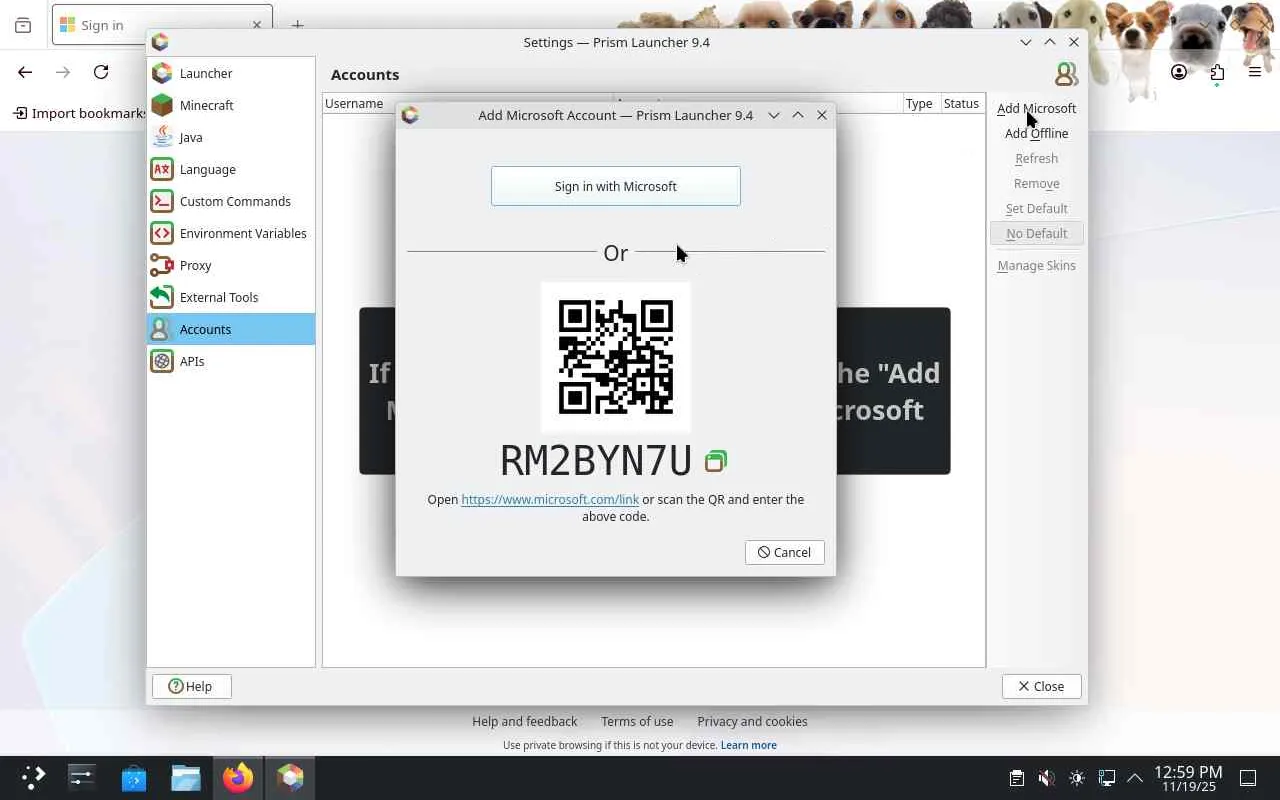The image size is (1280, 800).
Task: Click the Learn more link
Action: pyautogui.click(x=749, y=745)
